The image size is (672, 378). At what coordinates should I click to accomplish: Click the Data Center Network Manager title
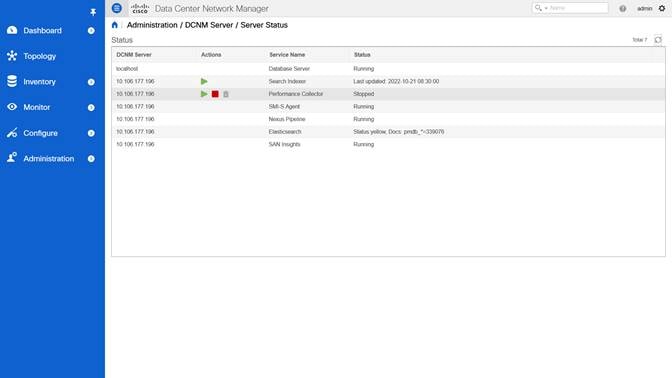click(x=211, y=9)
